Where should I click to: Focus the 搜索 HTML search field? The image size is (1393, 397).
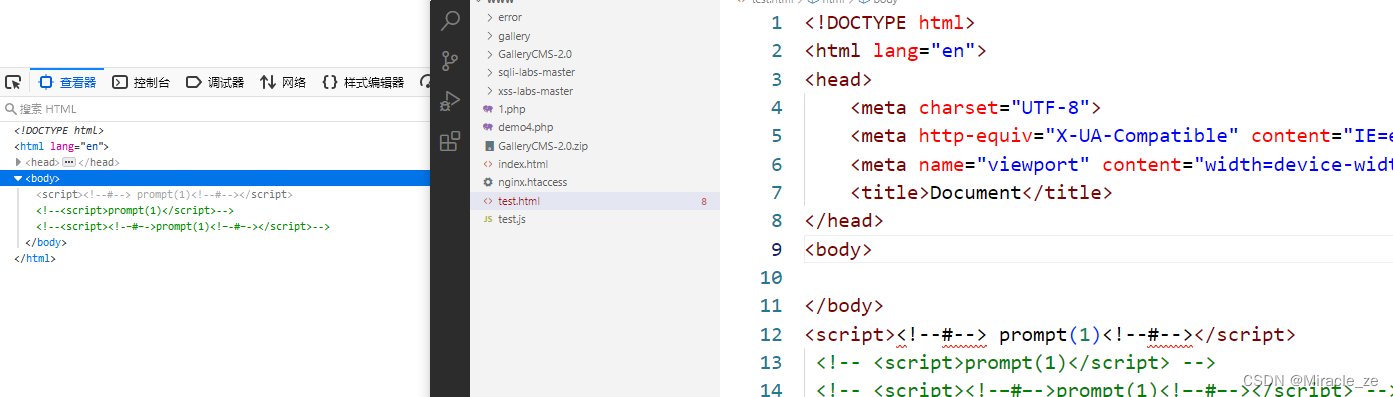click(x=215, y=109)
